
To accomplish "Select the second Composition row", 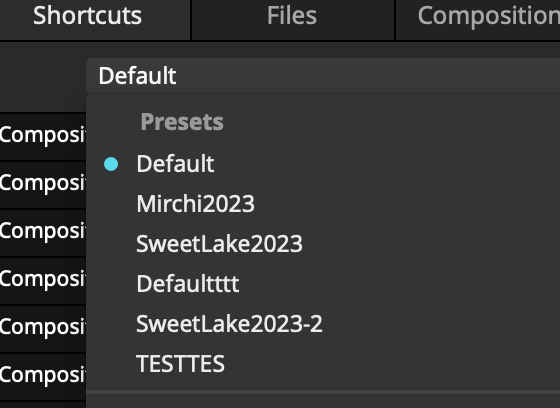I will 43,184.
